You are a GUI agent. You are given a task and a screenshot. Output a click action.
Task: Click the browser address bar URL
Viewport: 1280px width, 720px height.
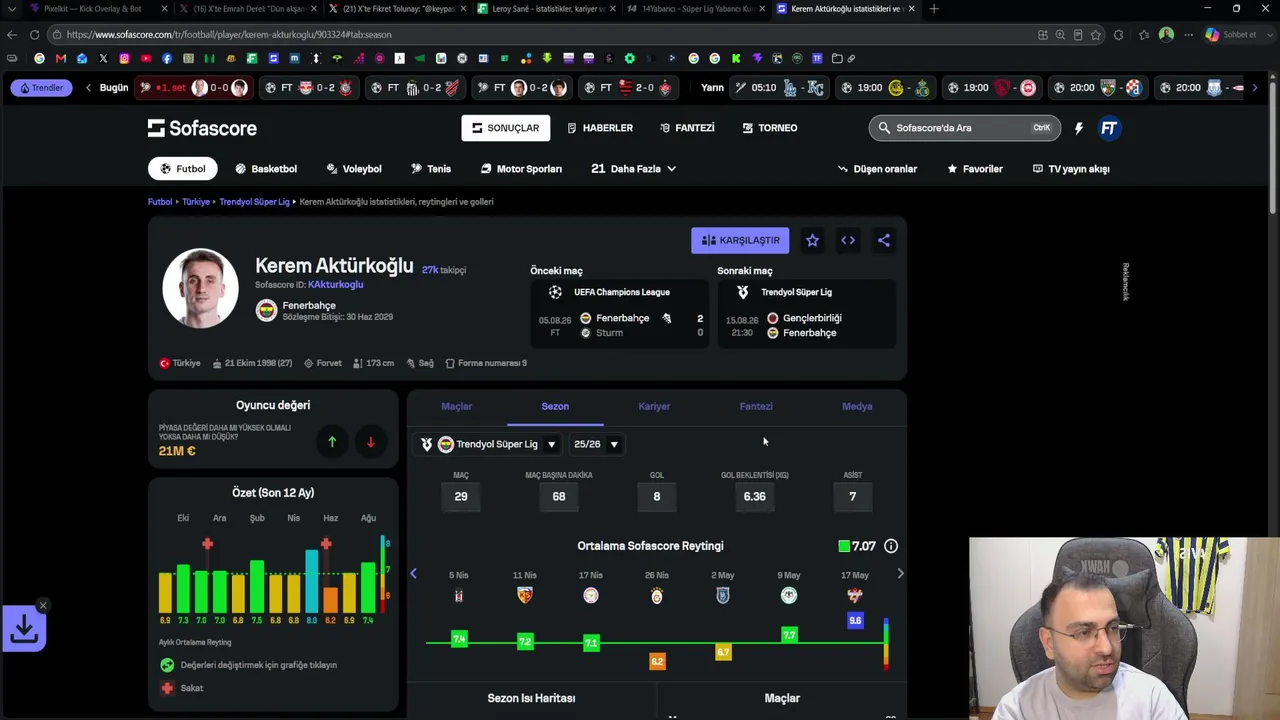click(229, 34)
